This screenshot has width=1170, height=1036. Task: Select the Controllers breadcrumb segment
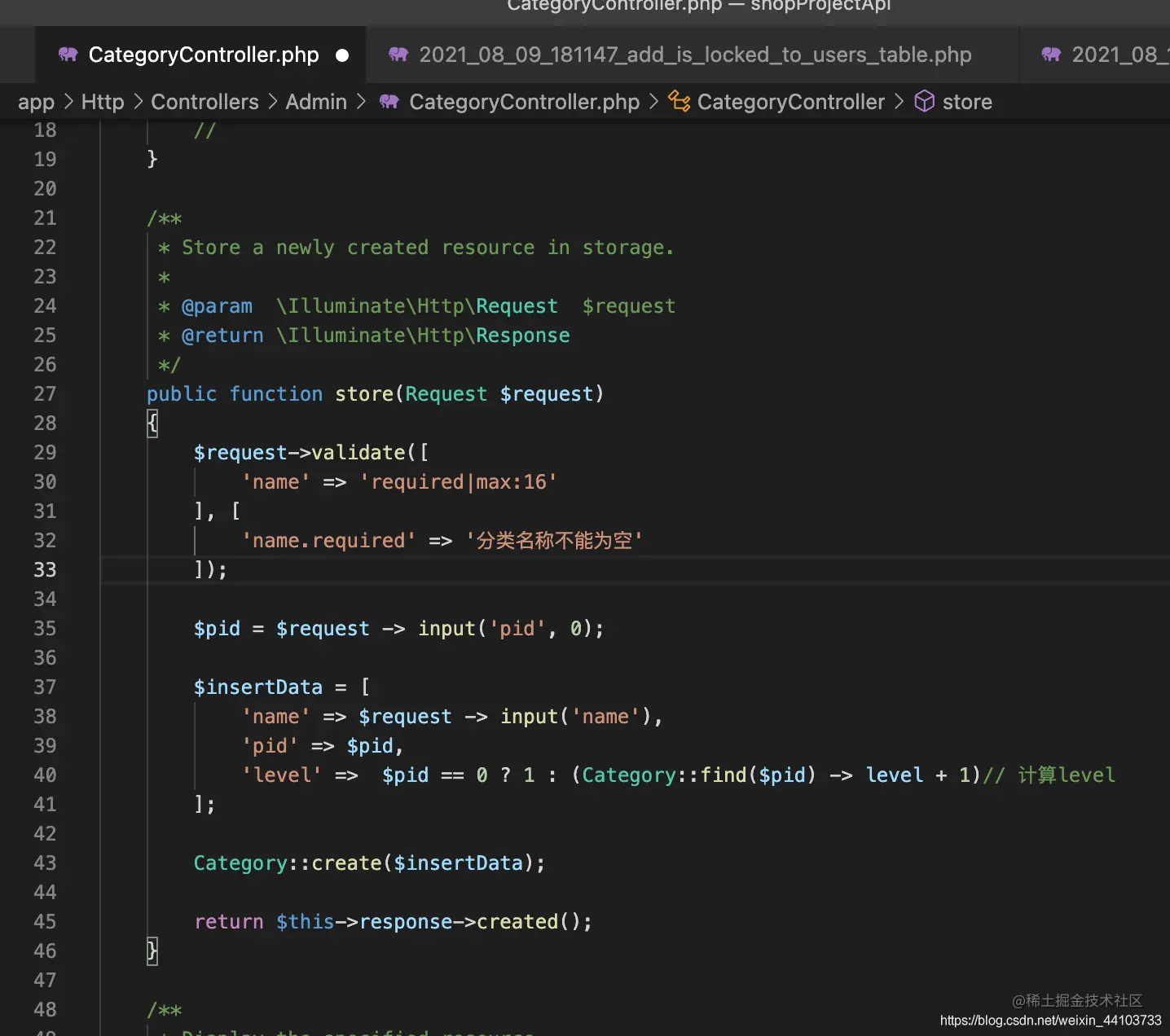205,102
